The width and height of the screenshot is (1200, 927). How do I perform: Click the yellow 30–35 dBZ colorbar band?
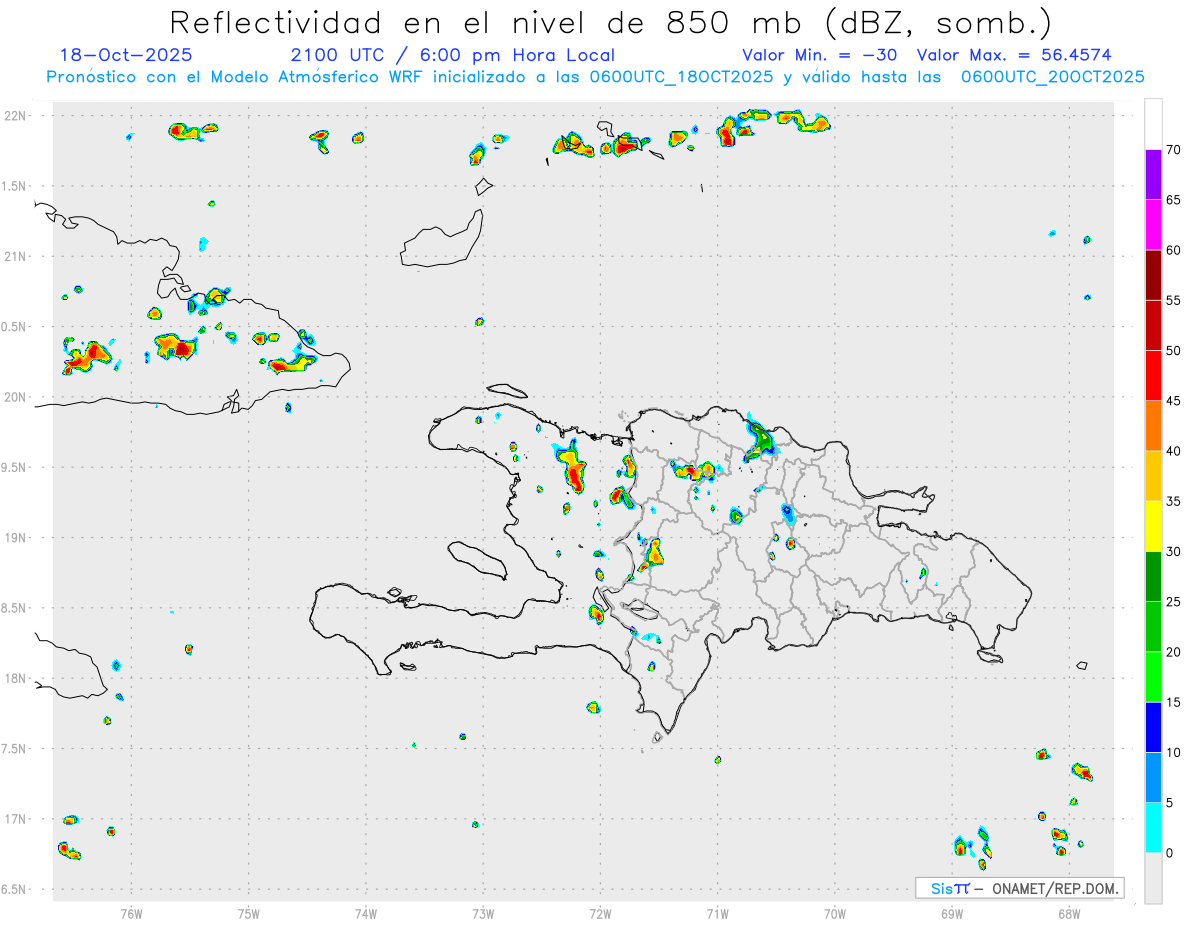coord(1153,527)
